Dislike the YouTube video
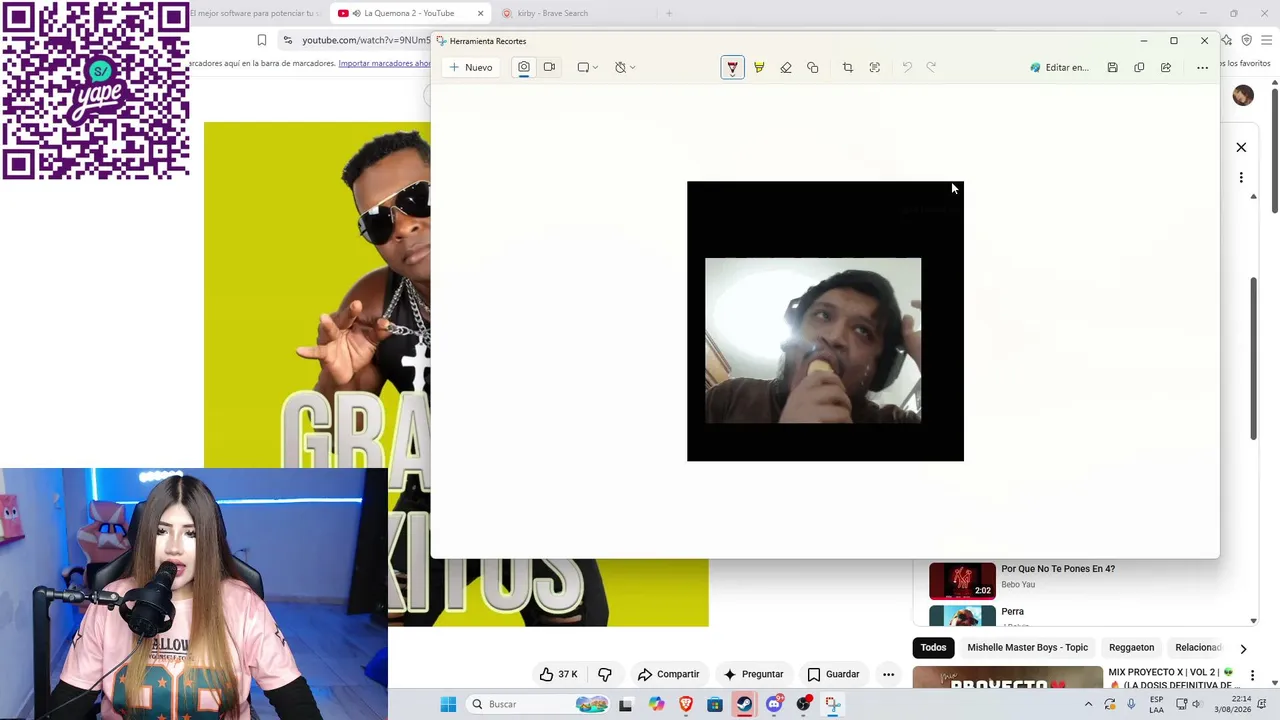This screenshot has width=1280, height=720. tap(605, 674)
